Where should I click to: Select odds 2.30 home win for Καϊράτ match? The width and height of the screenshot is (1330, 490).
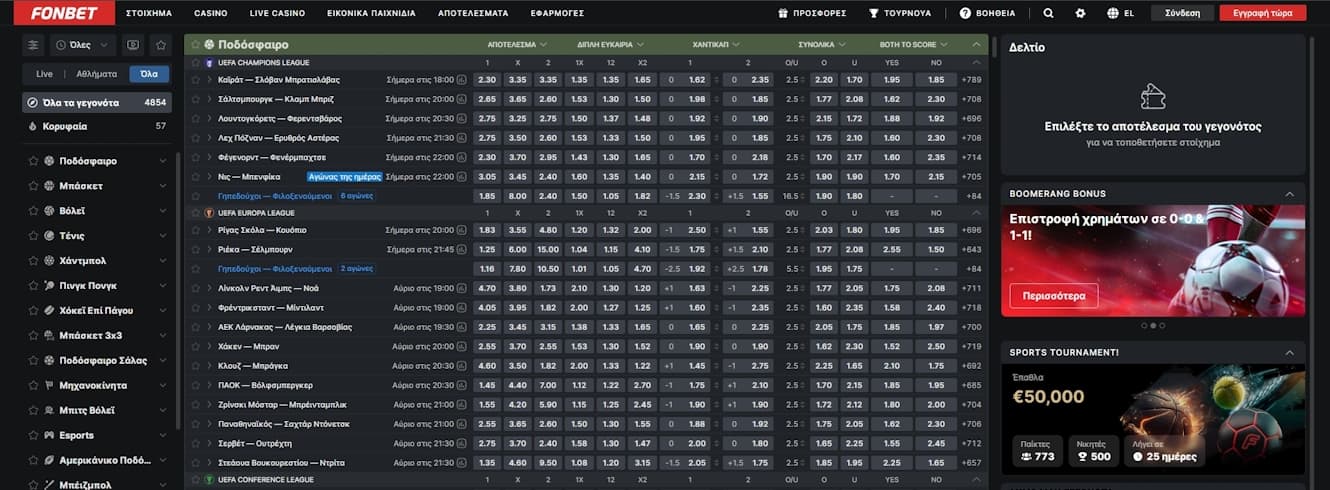tap(487, 80)
